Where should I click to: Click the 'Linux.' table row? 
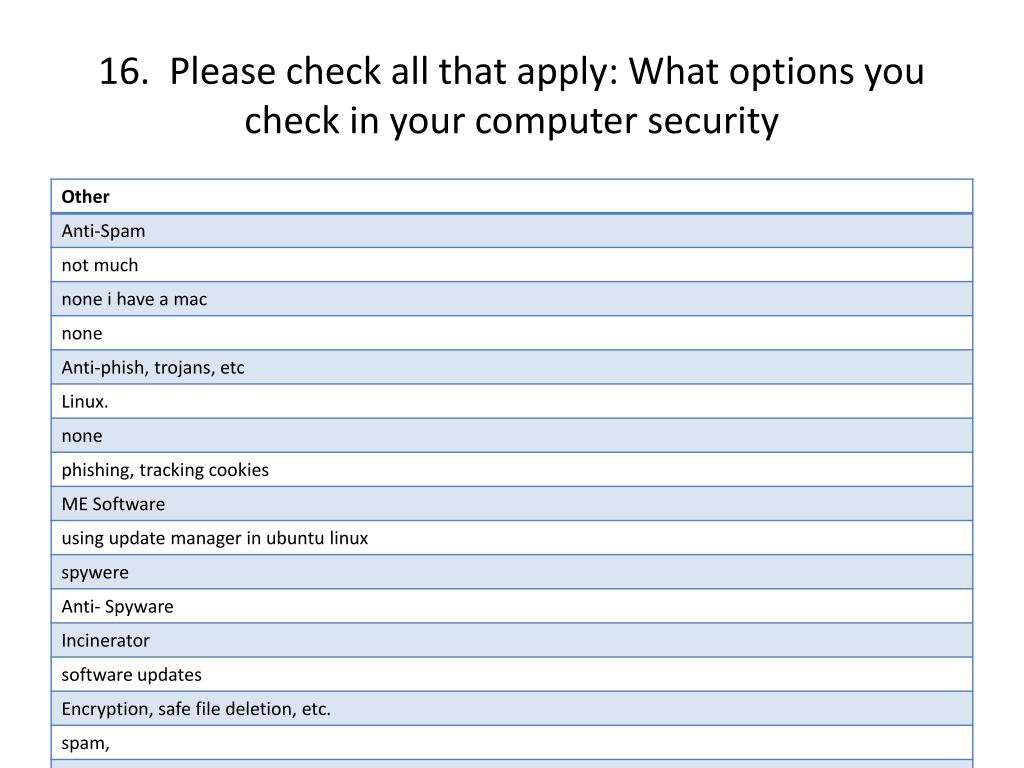click(512, 401)
